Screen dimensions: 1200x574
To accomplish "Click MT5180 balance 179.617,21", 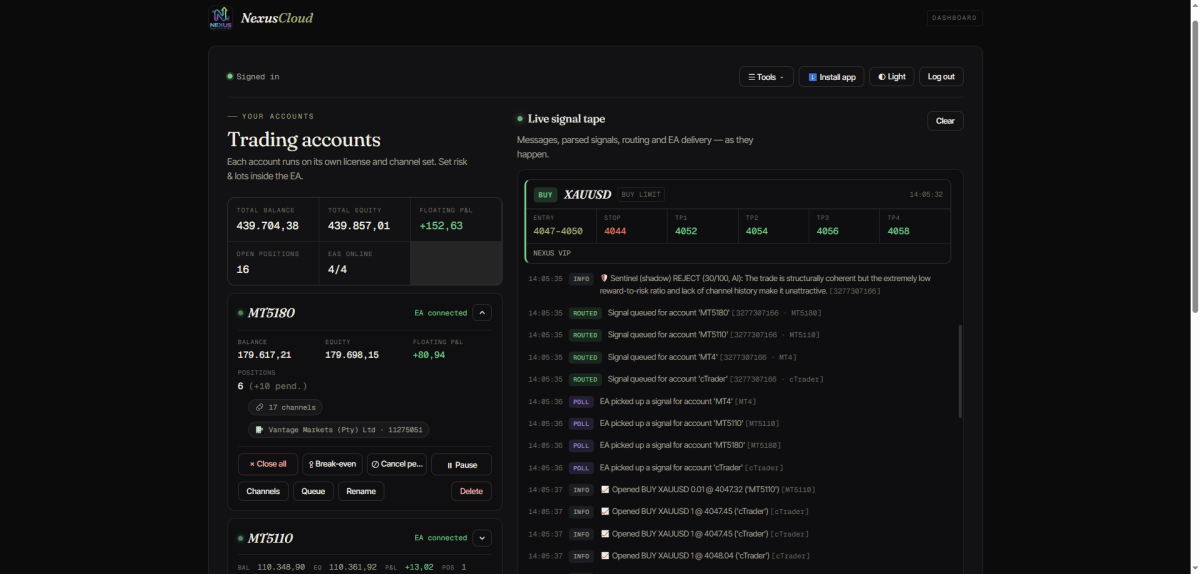I will pyautogui.click(x=264, y=355).
